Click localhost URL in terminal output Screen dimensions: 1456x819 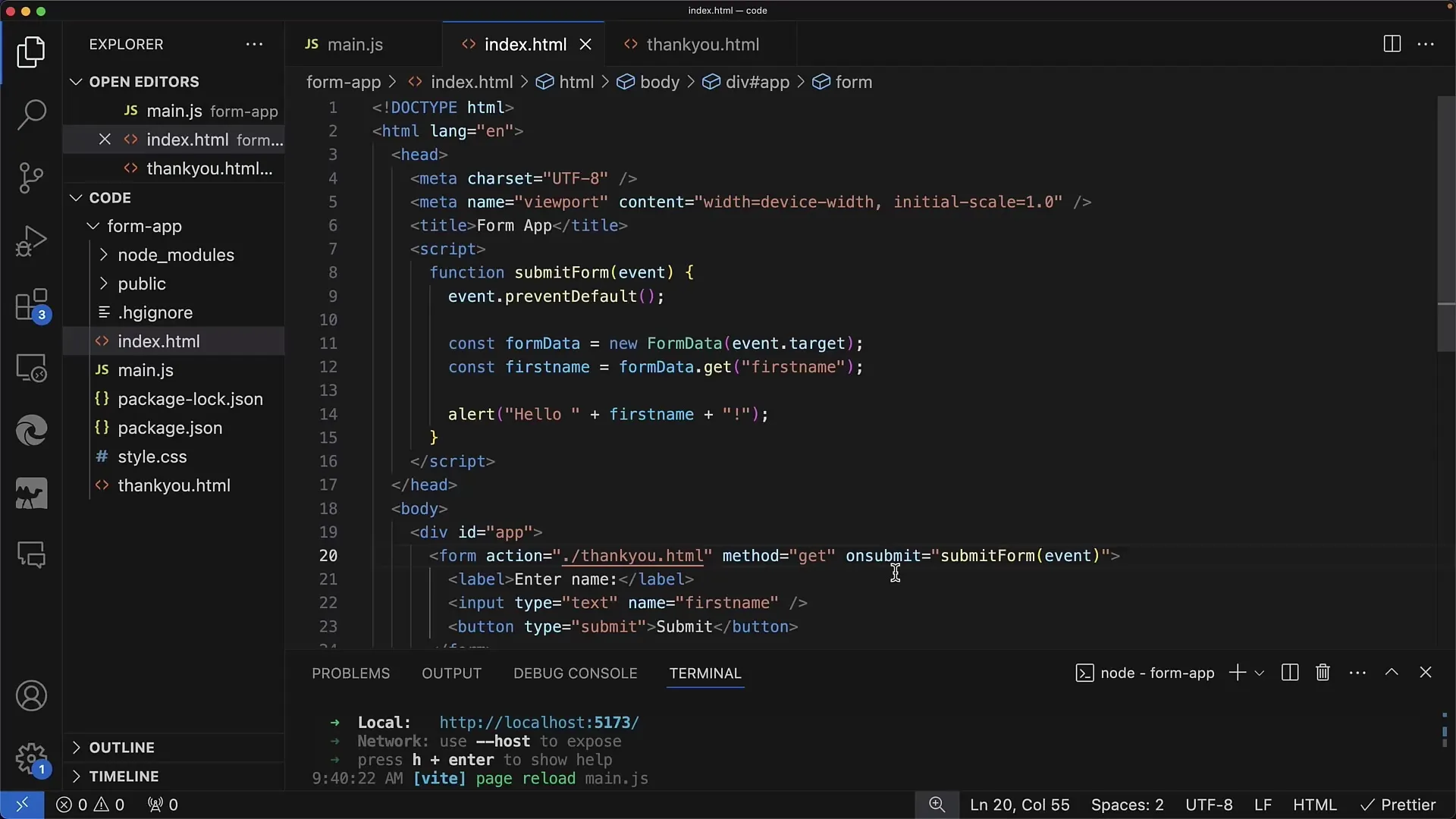click(540, 722)
